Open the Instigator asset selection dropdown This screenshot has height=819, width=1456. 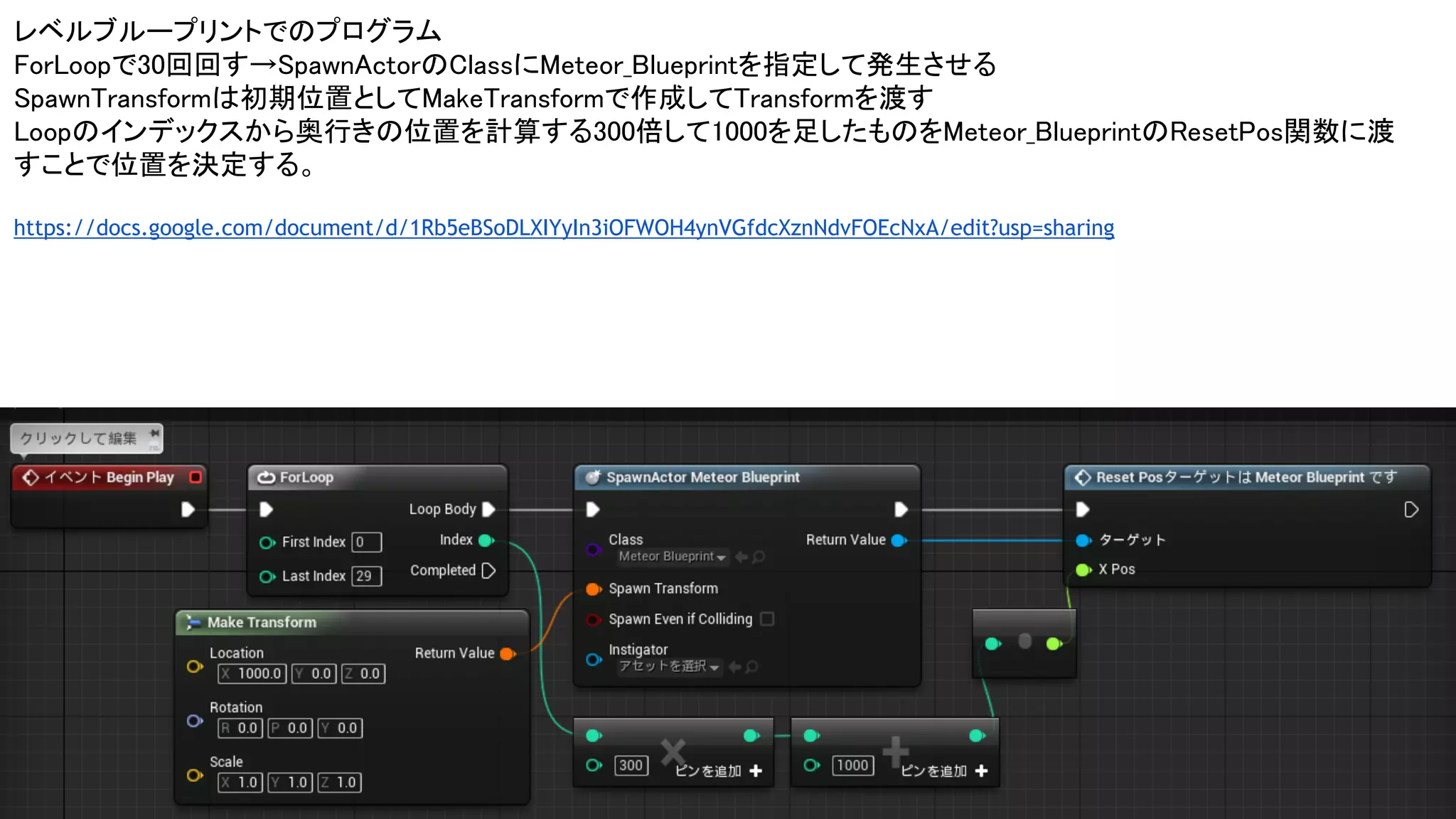669,666
